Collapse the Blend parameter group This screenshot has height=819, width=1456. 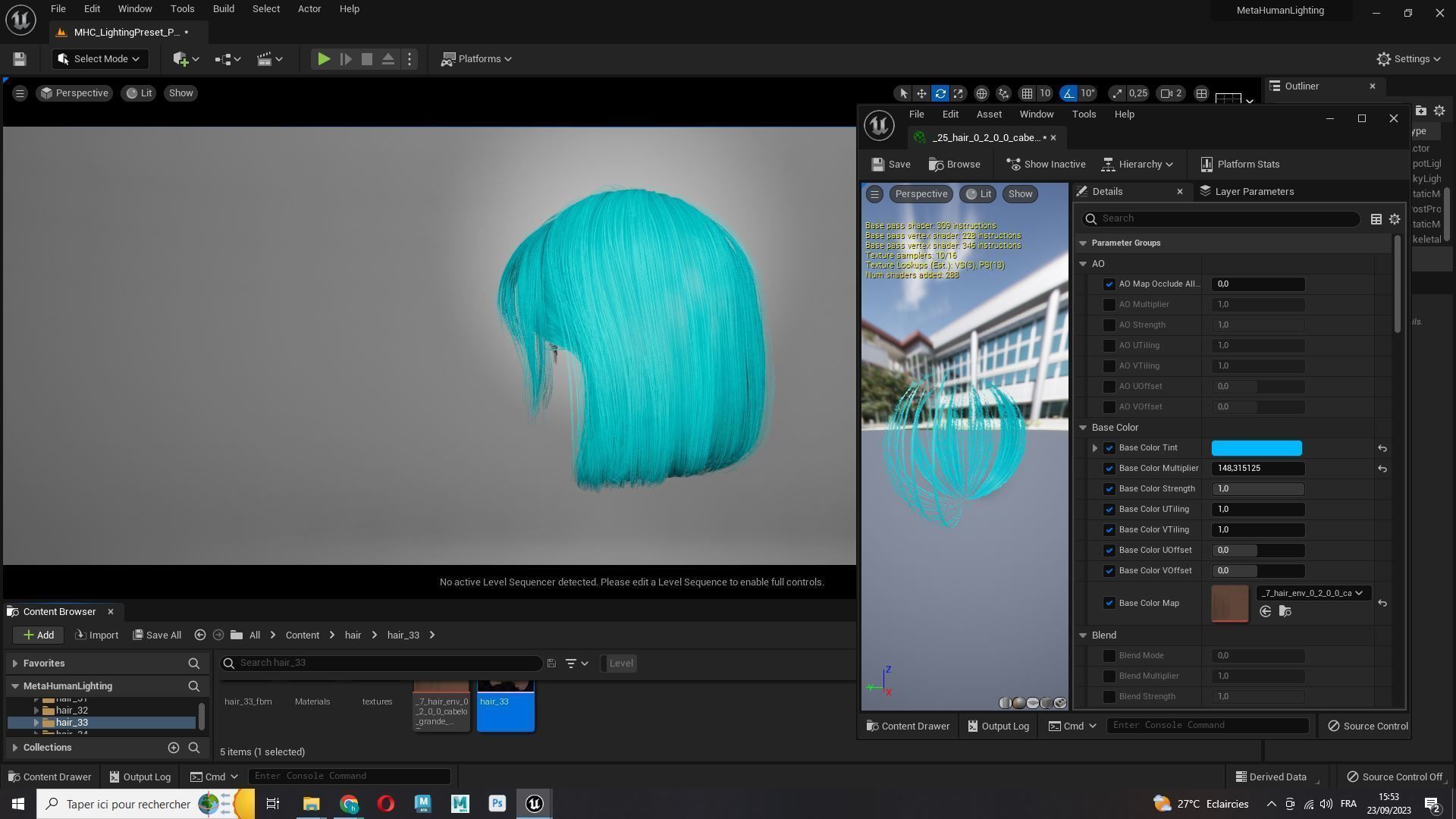[x=1083, y=635]
